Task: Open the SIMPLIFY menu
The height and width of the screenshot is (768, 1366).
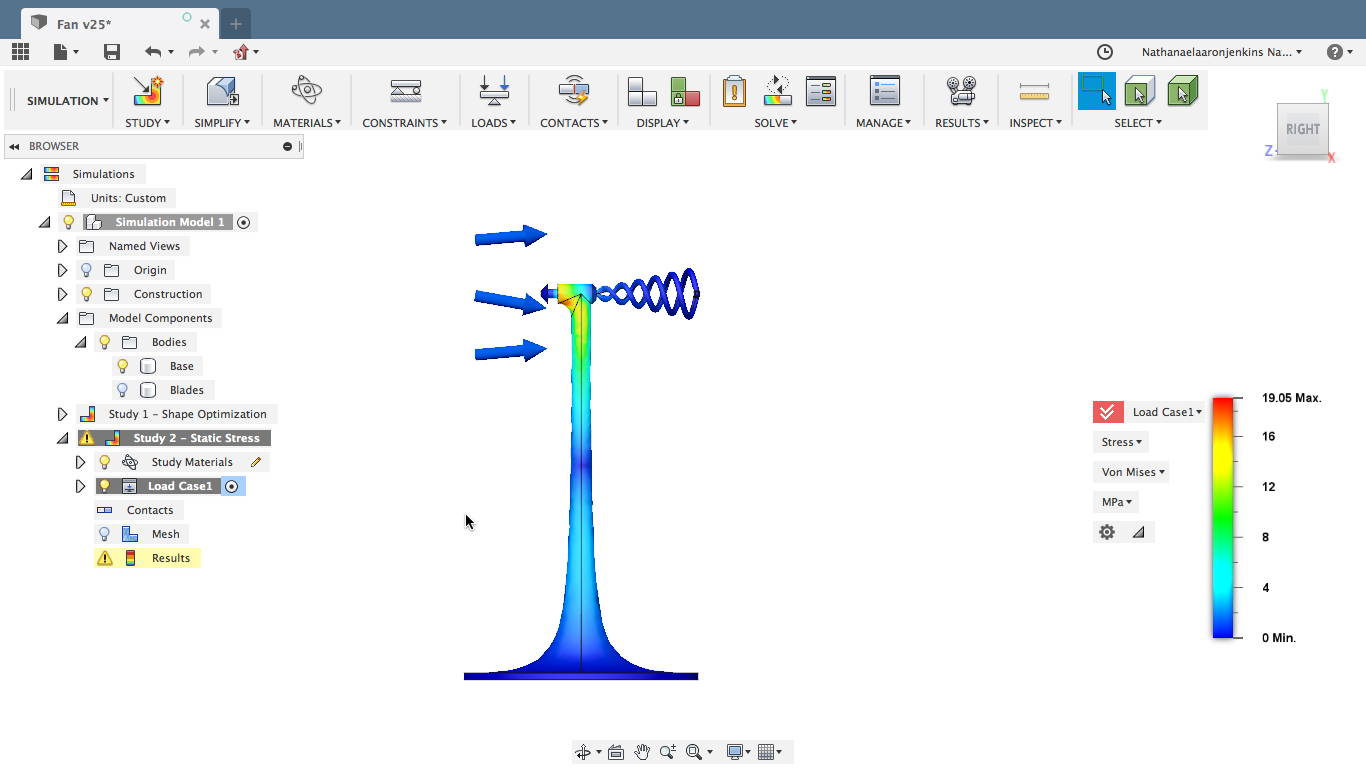Action: (x=222, y=123)
